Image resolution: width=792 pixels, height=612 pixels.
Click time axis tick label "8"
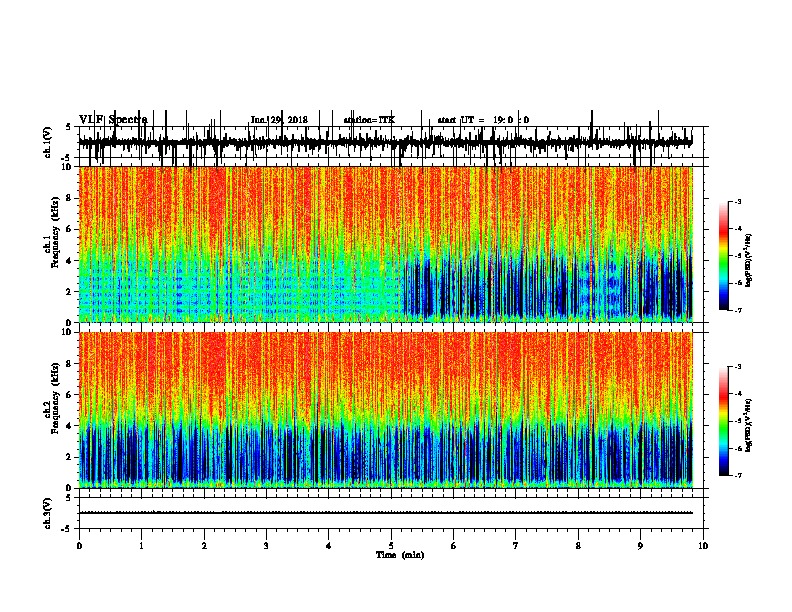point(578,546)
